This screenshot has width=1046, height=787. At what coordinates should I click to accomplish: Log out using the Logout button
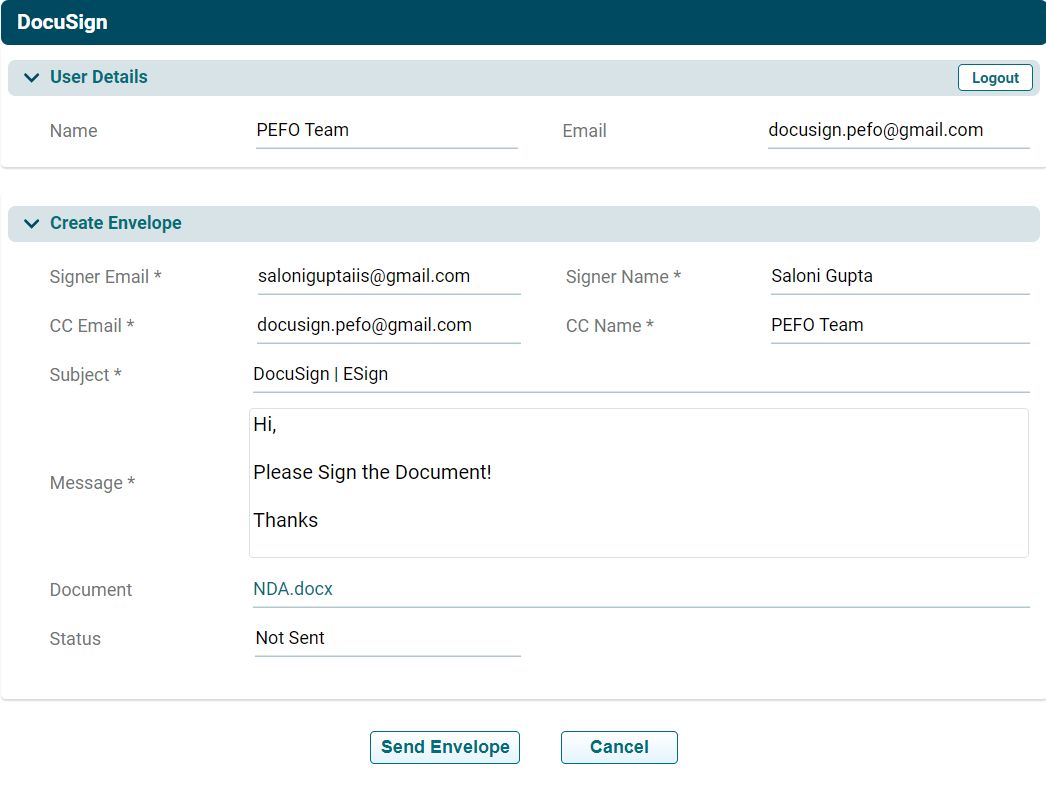click(994, 78)
